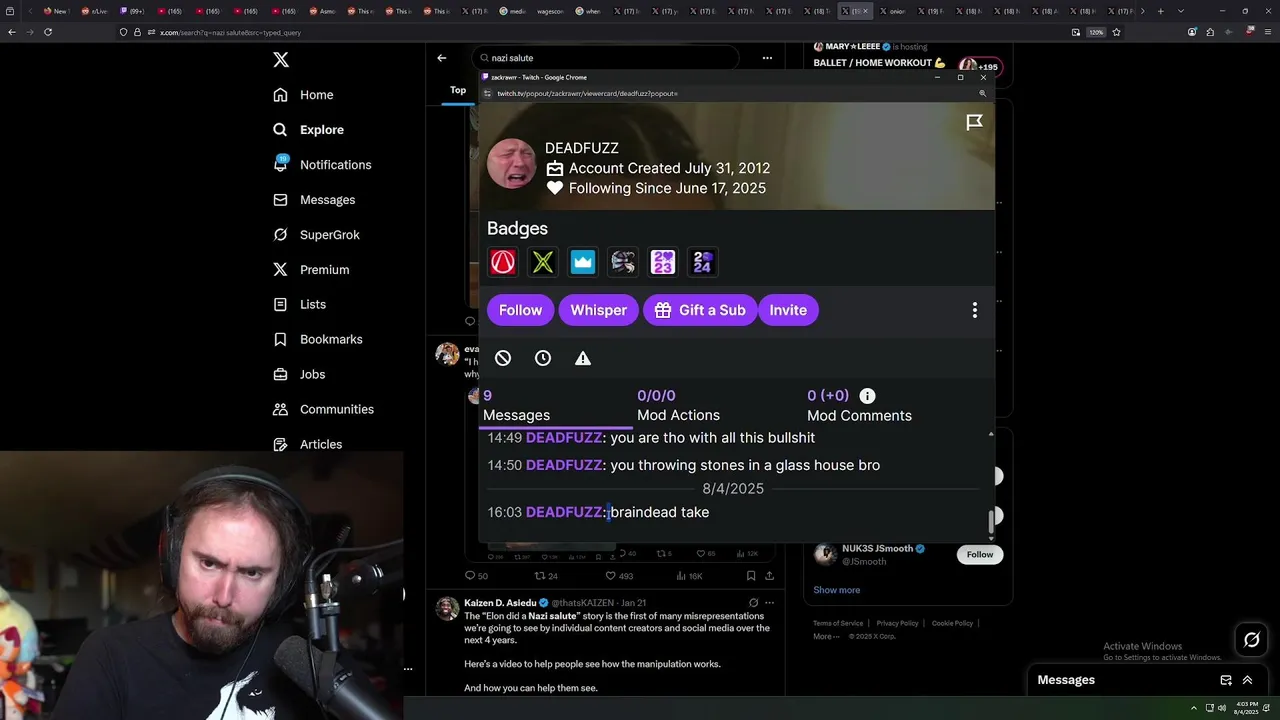Open Cookie Policy link
This screenshot has width=1280, height=720.
[952, 623]
